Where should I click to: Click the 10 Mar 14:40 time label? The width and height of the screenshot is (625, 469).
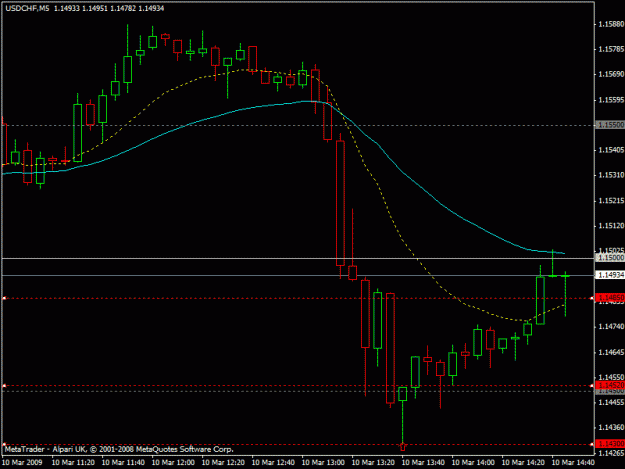pyautogui.click(x=573, y=463)
